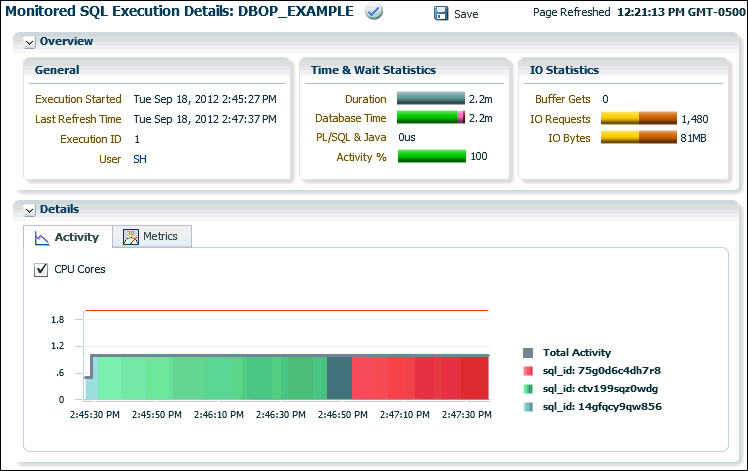
Task: Click the Save floppy disk icon
Action: (x=441, y=14)
